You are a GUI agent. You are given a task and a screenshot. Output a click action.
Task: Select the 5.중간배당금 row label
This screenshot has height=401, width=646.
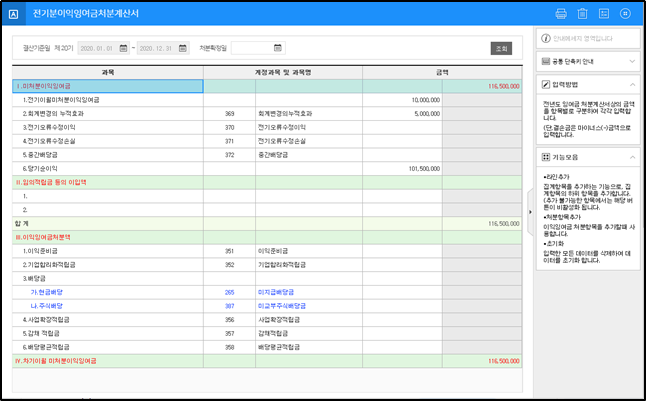[40, 155]
